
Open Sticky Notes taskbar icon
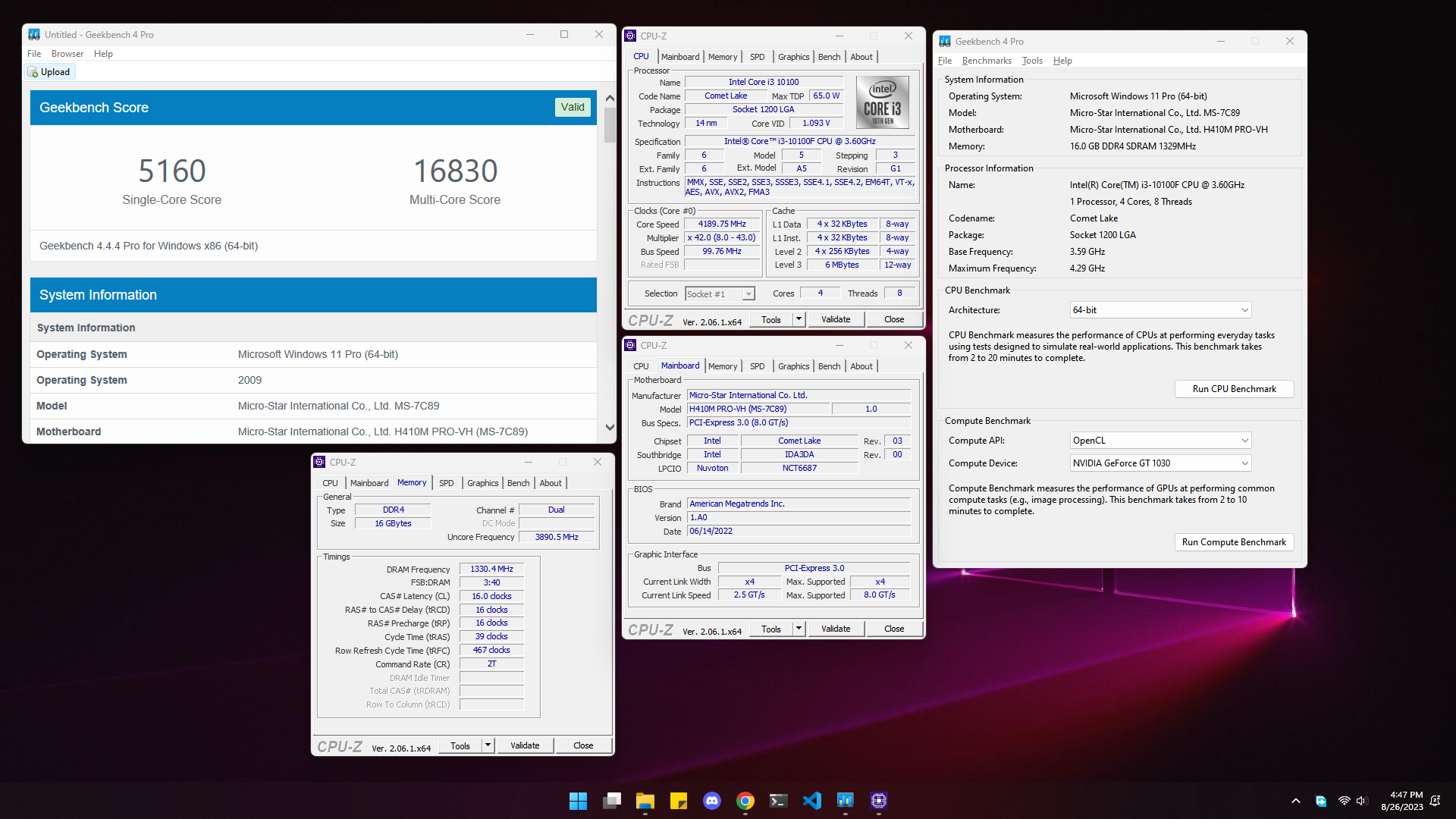679,801
